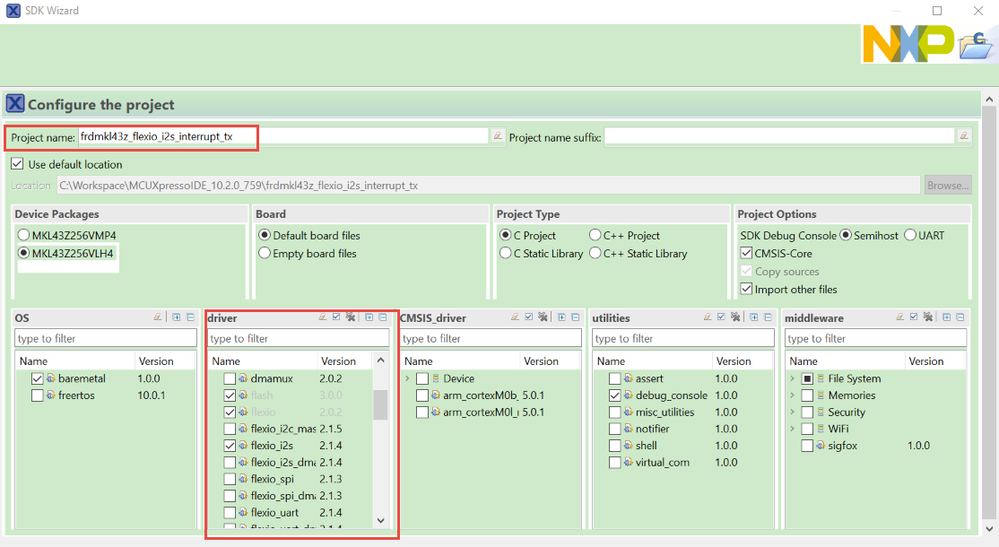Viewport: 999px width, 547px height.
Task: Collapse all items in the utilities panel
Action: 768,316
